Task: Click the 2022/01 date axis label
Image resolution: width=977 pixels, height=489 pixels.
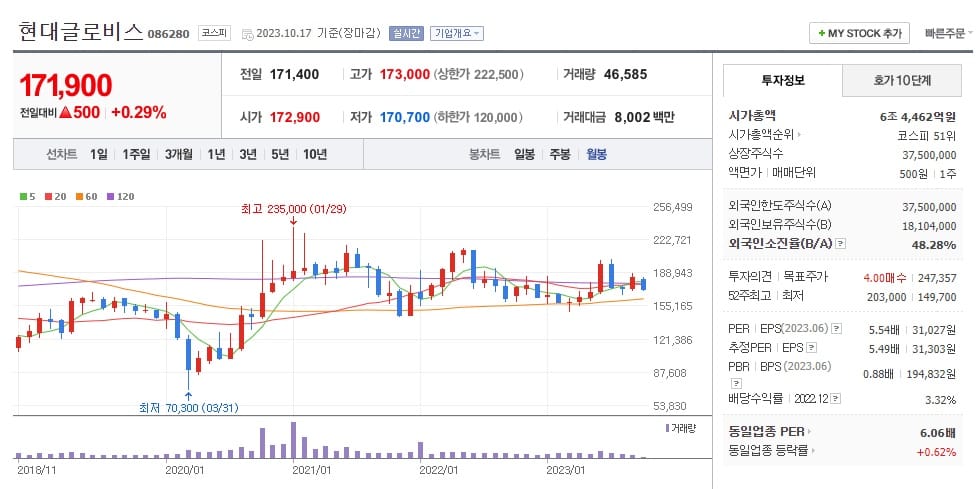Action: [x=439, y=470]
